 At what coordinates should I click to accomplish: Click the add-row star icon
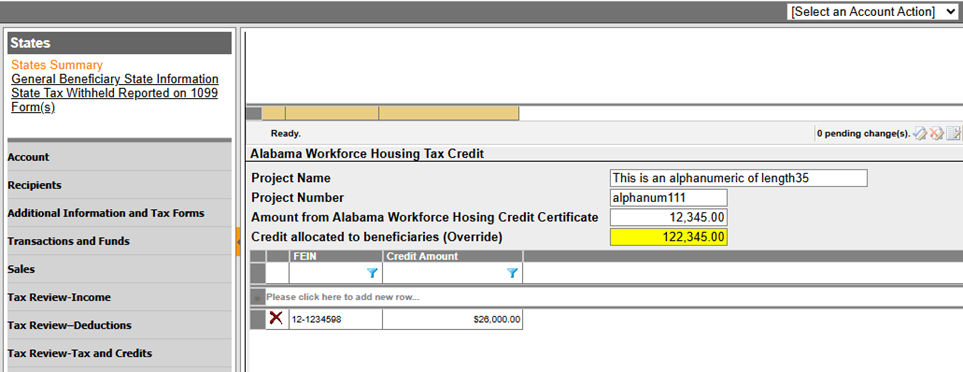click(257, 297)
